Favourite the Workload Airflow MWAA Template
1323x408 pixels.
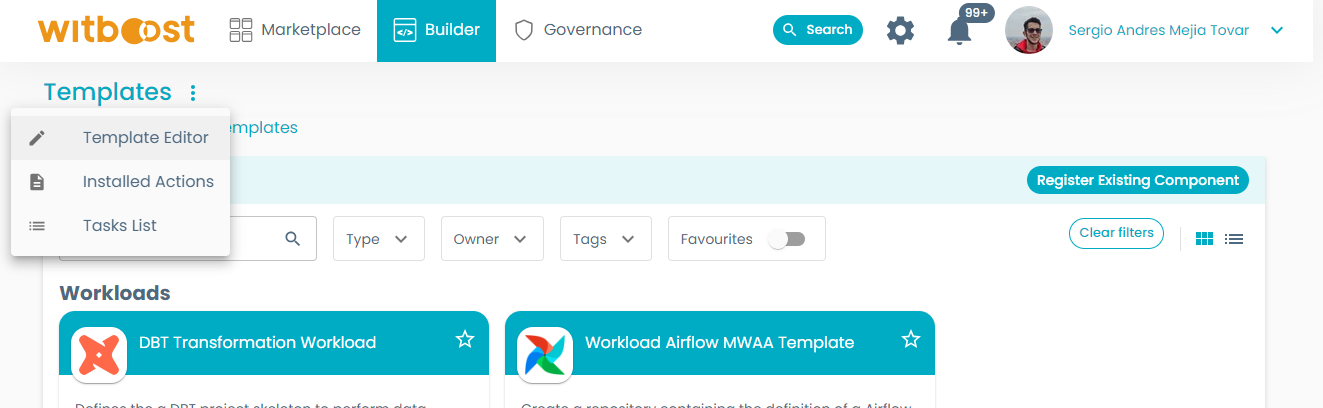click(911, 340)
